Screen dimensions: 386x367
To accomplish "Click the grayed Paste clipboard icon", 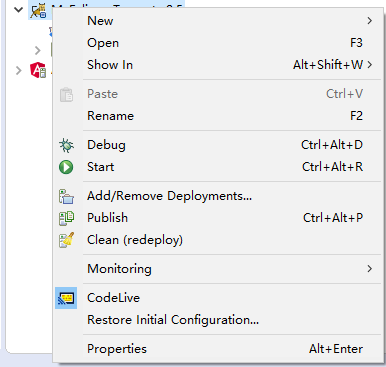I will coord(66,94).
